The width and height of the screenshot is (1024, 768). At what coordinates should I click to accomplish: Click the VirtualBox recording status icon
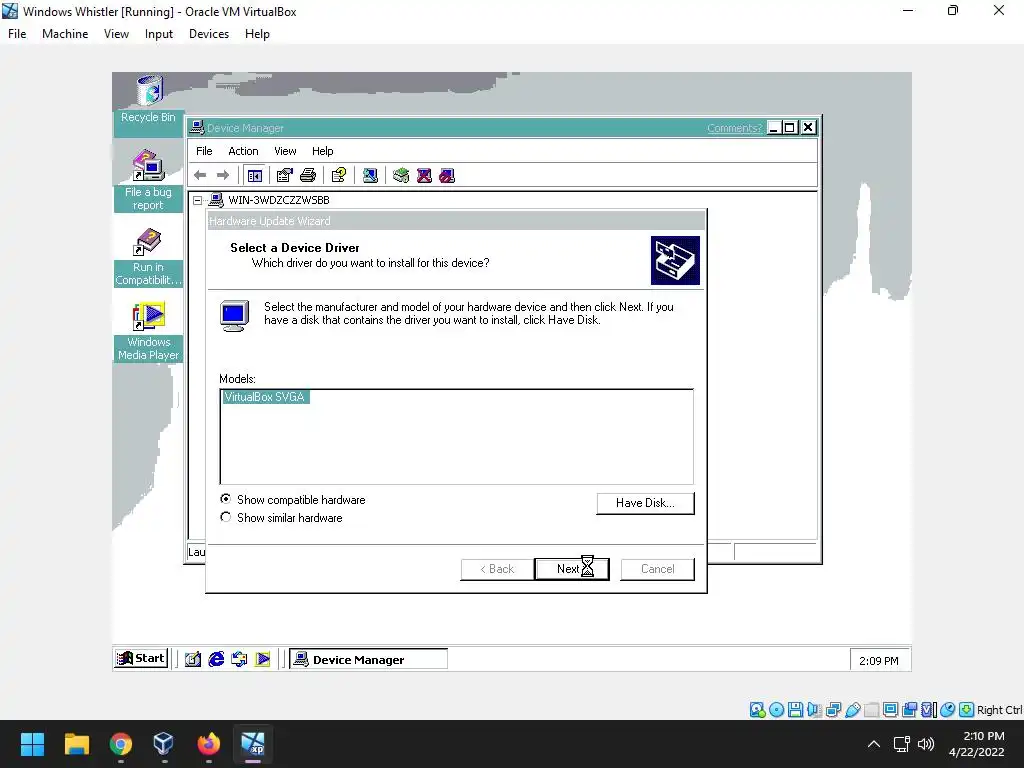[x=909, y=710]
